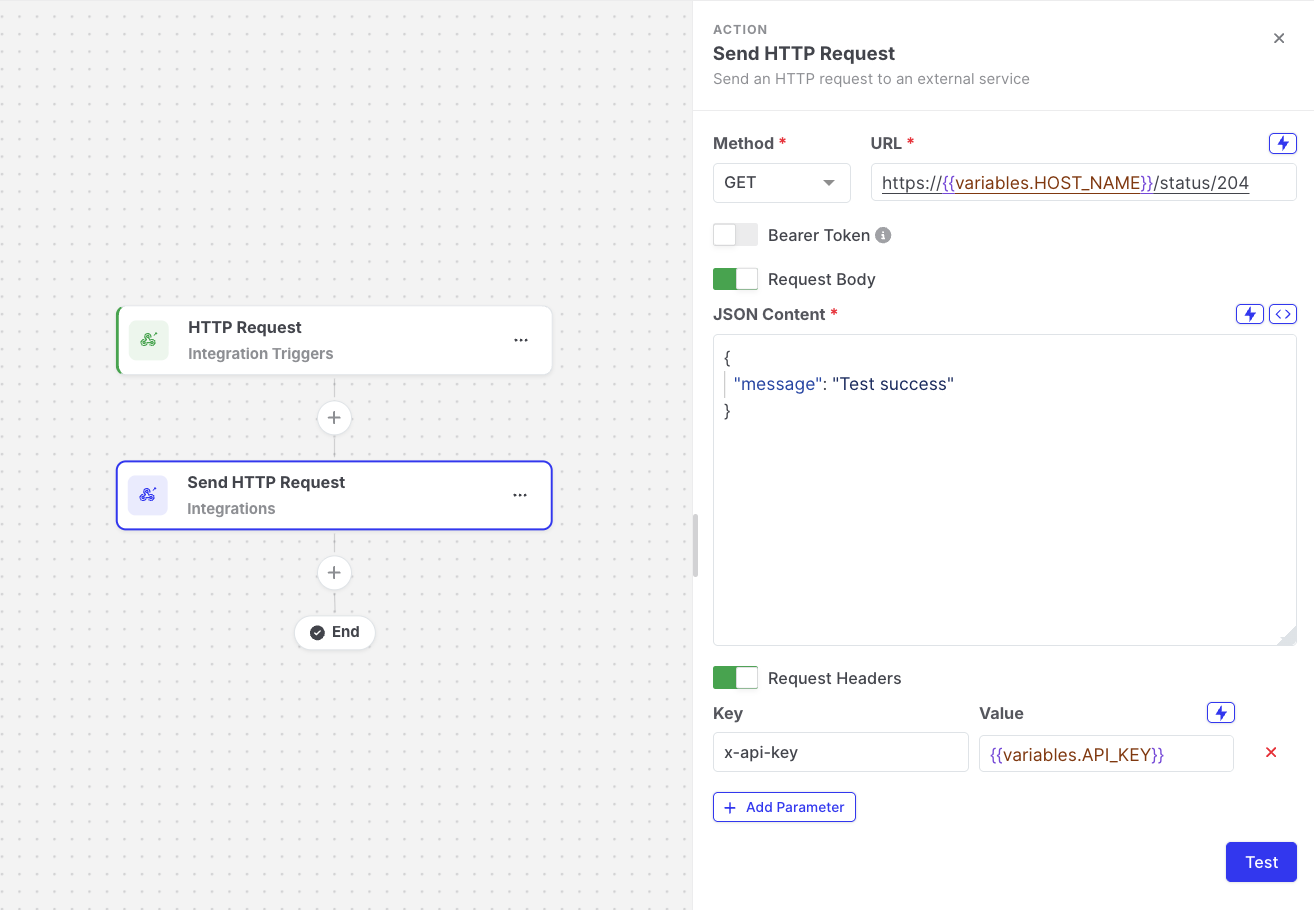Viewport: 1314px width, 910px height.
Task: Enable the Bearer Token toggle
Action: (x=735, y=235)
